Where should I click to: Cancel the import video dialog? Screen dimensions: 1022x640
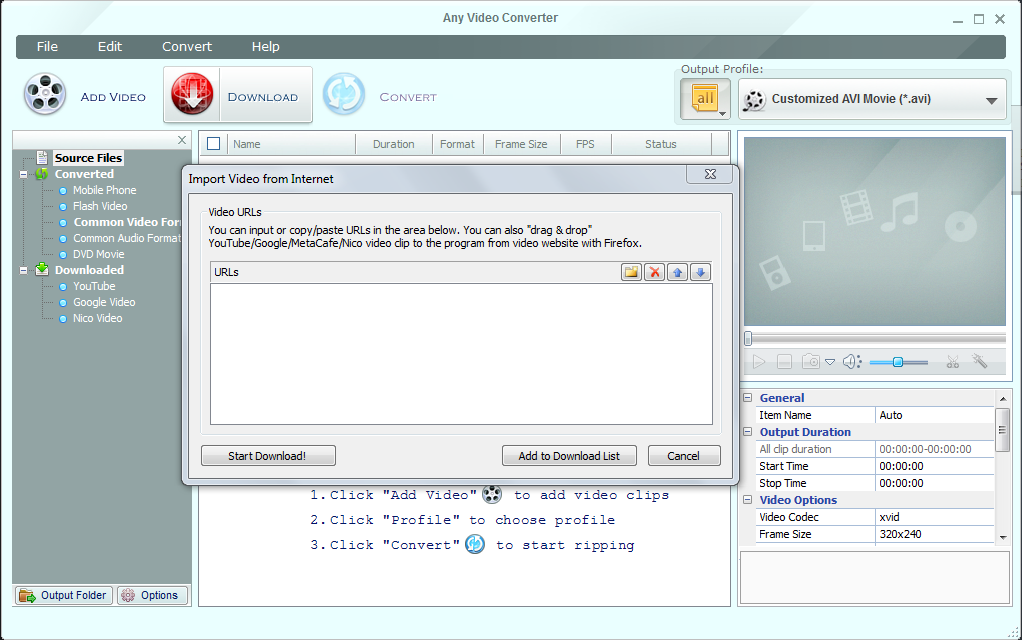684,456
